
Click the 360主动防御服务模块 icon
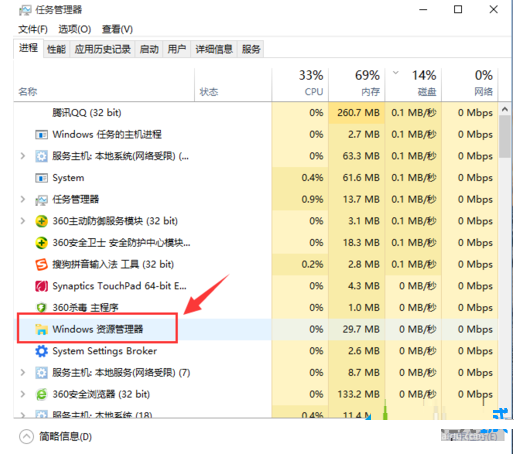(x=41, y=221)
